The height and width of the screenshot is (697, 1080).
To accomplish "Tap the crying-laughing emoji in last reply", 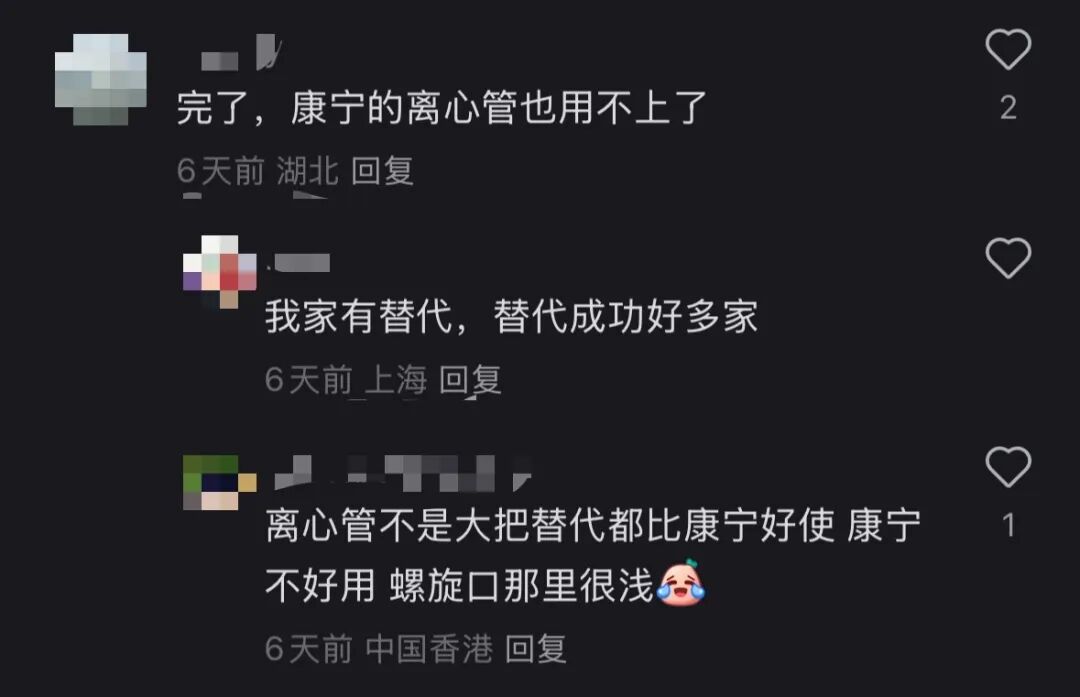I will pos(681,583).
